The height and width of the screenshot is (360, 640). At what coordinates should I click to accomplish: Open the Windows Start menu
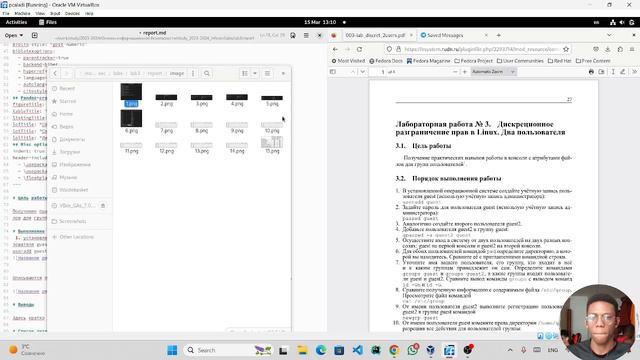click(x=172, y=350)
